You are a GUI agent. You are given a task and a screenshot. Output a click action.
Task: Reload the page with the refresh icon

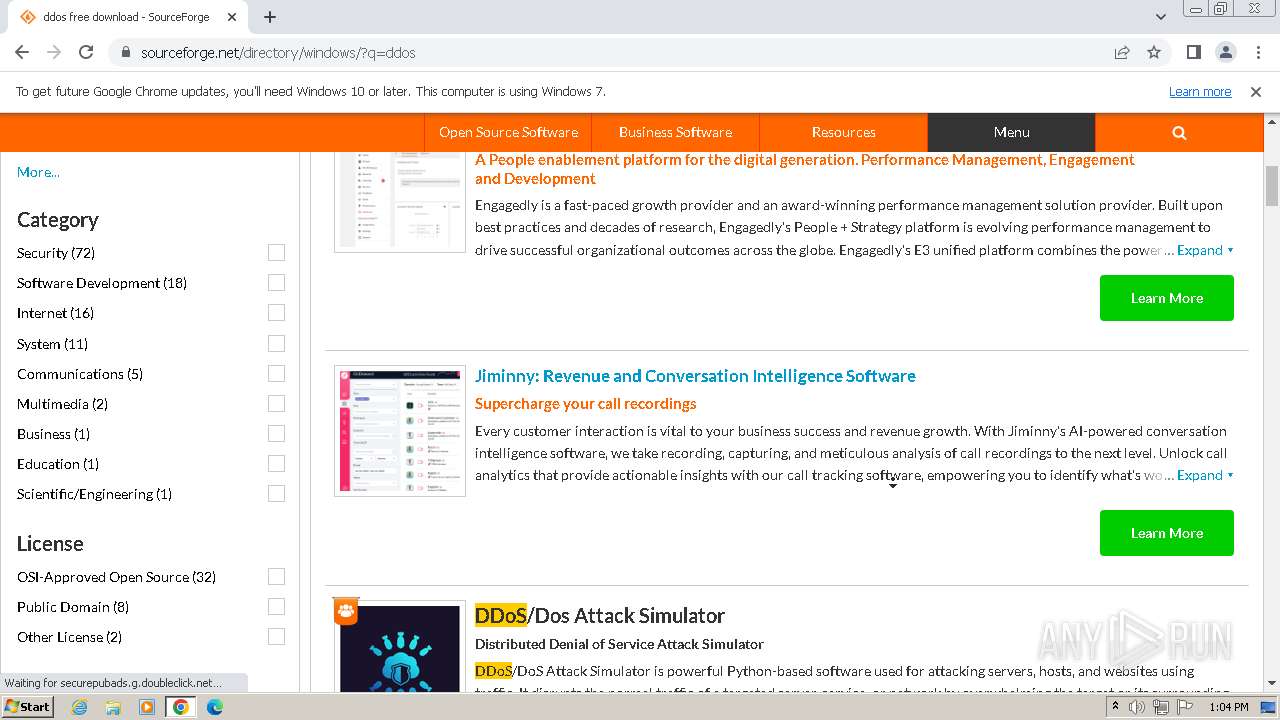tap(86, 52)
